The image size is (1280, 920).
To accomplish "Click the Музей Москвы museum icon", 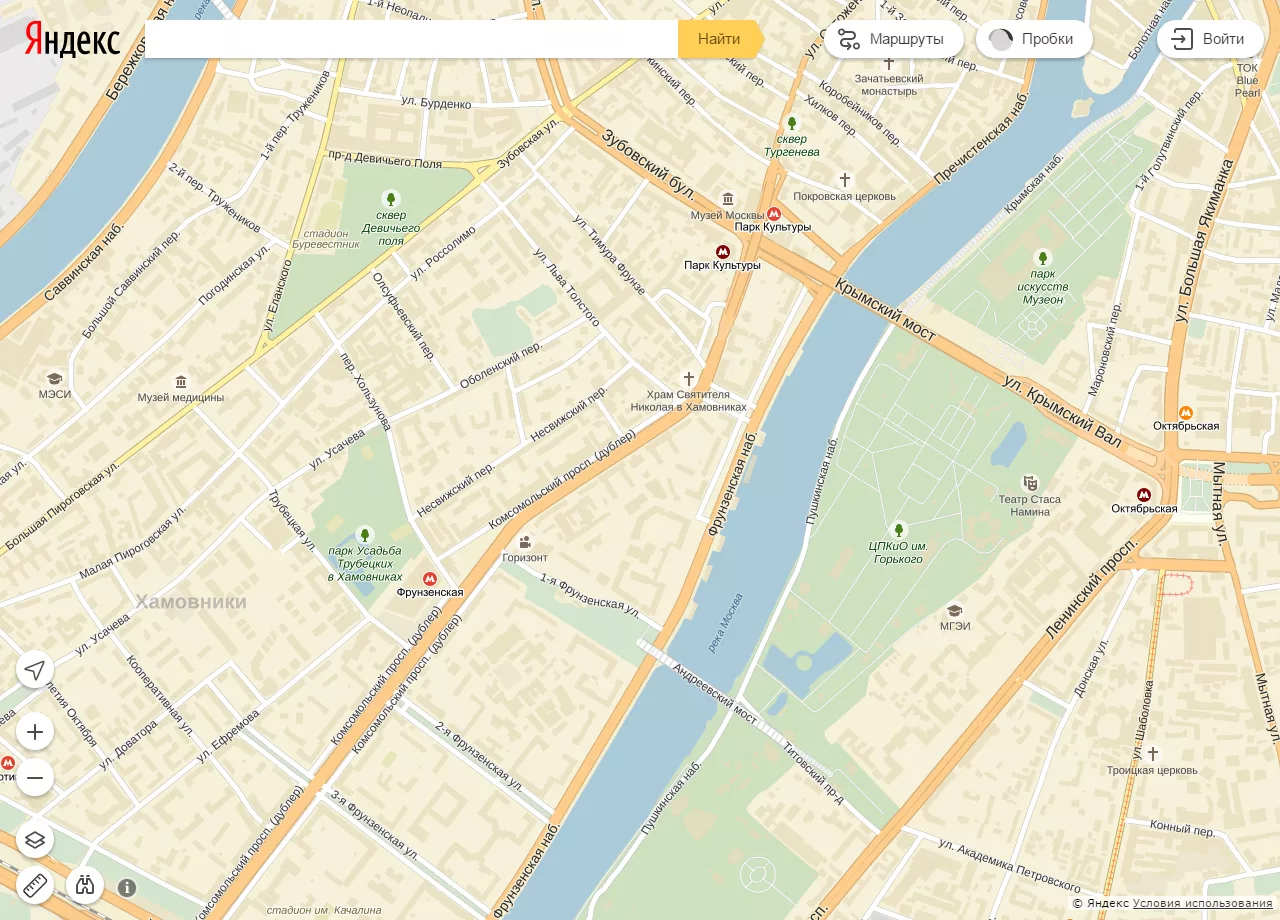I will (727, 199).
